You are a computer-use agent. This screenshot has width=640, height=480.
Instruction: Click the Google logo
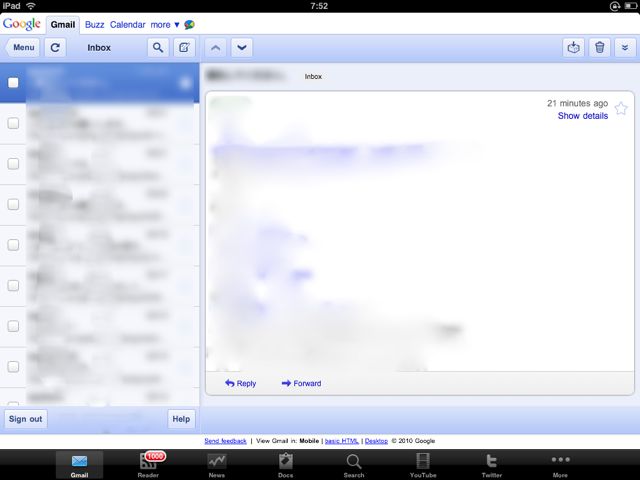(22, 24)
